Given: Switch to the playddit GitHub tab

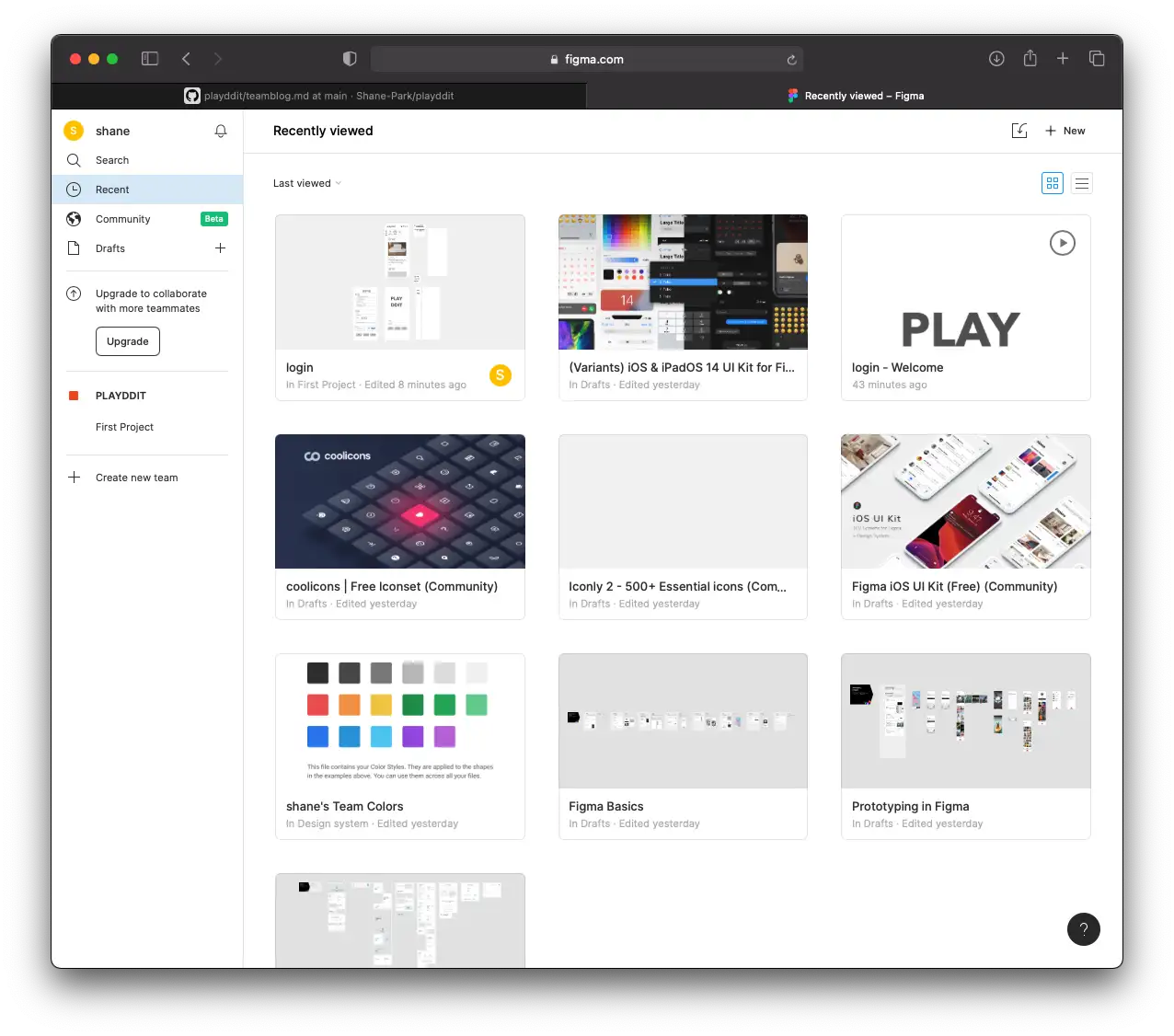Looking at the screenshot, I should pyautogui.click(x=319, y=96).
